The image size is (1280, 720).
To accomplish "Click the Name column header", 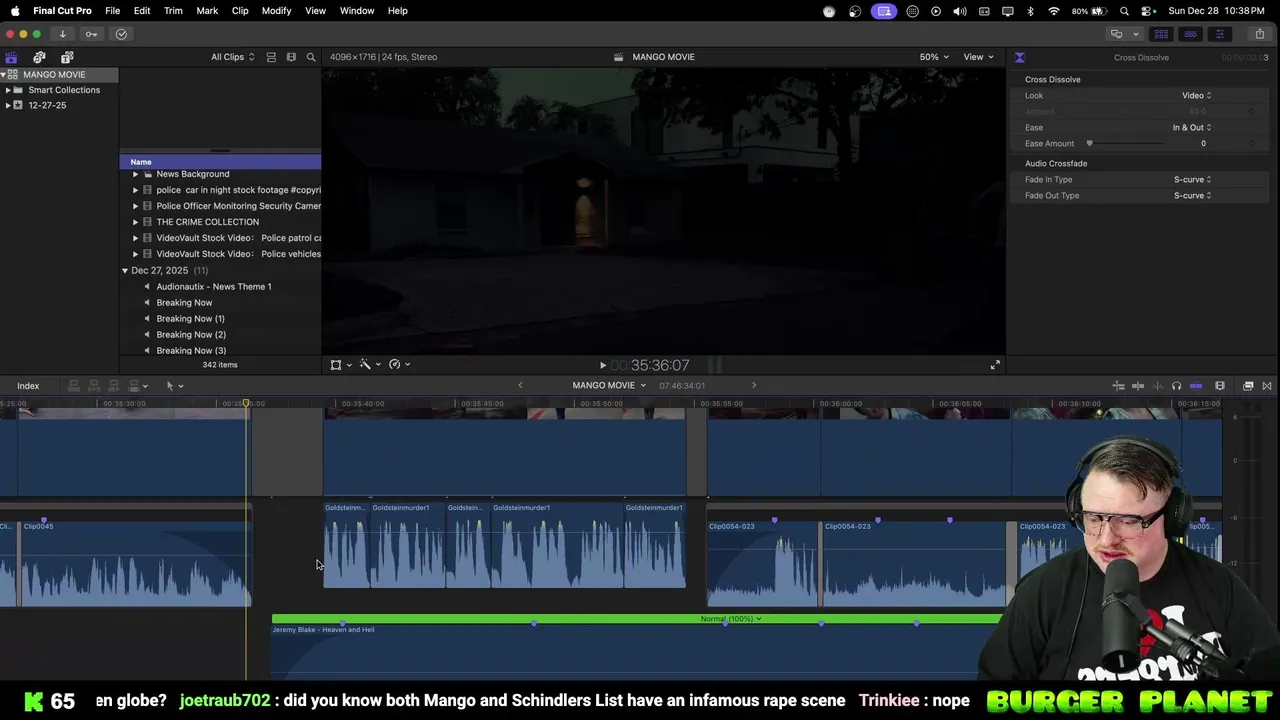I will coord(220,162).
